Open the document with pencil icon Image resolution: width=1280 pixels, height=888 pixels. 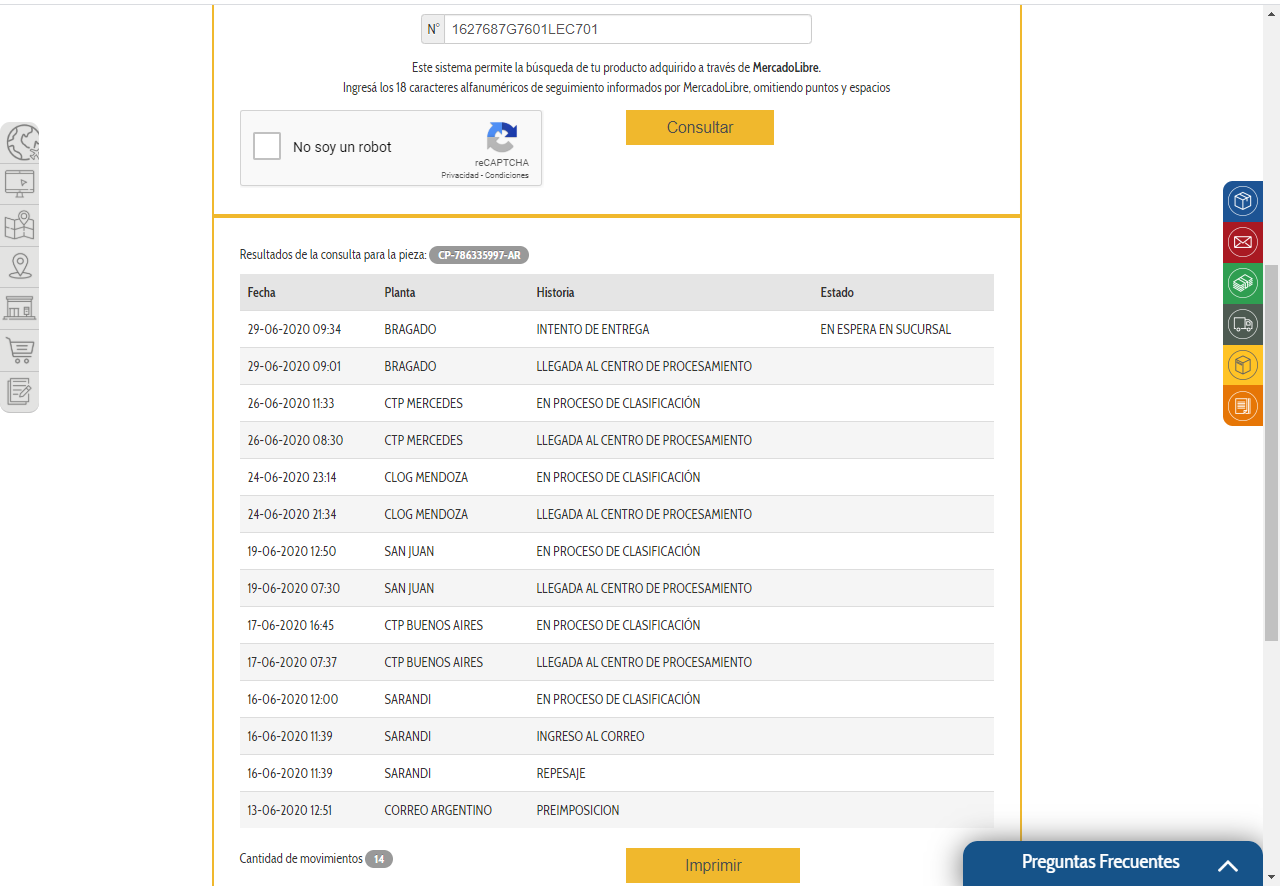(20, 391)
